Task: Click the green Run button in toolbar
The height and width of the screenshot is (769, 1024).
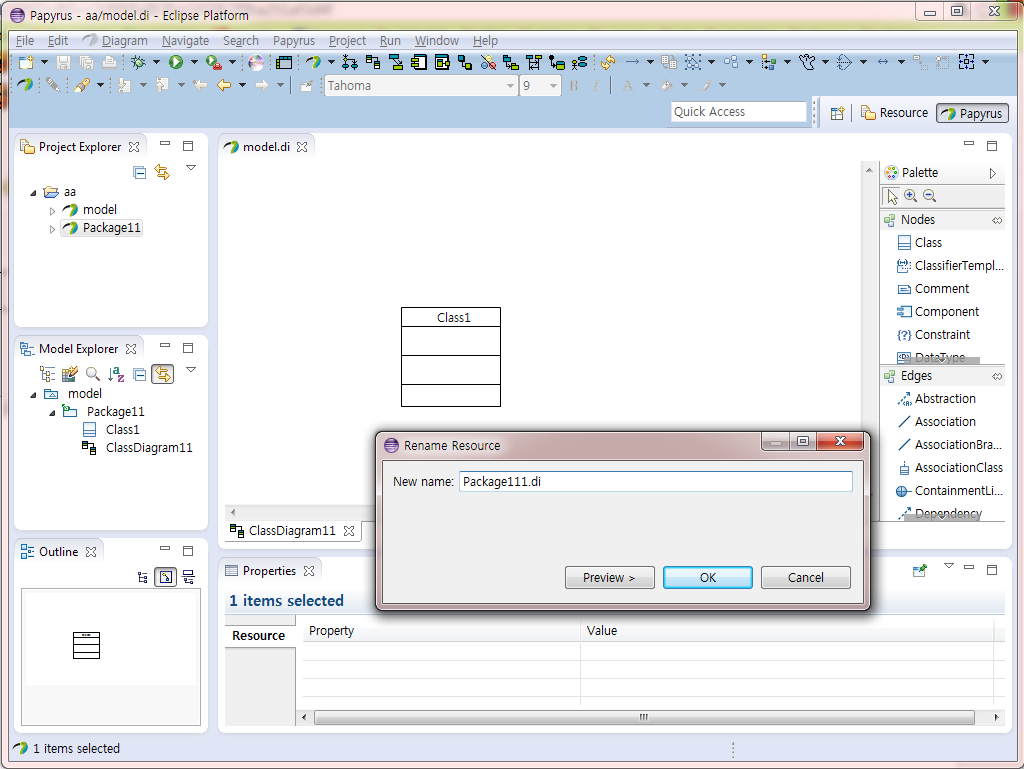Action: [x=176, y=62]
